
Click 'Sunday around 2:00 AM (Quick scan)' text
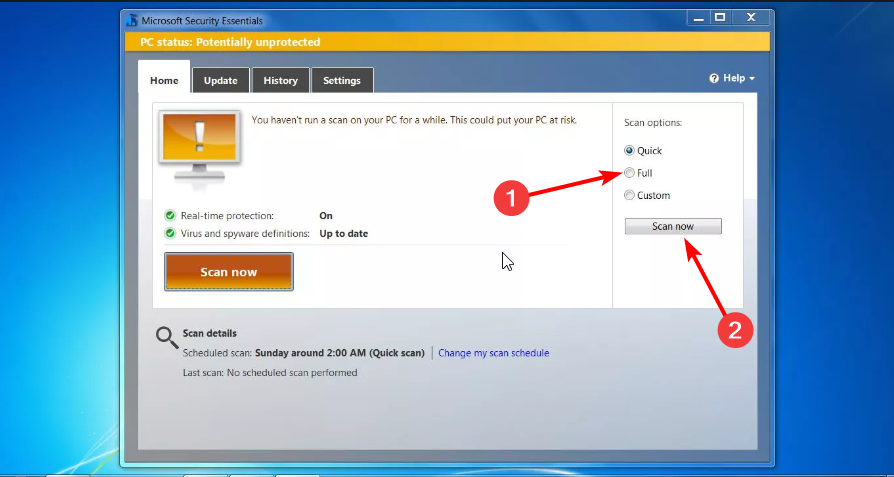point(340,353)
